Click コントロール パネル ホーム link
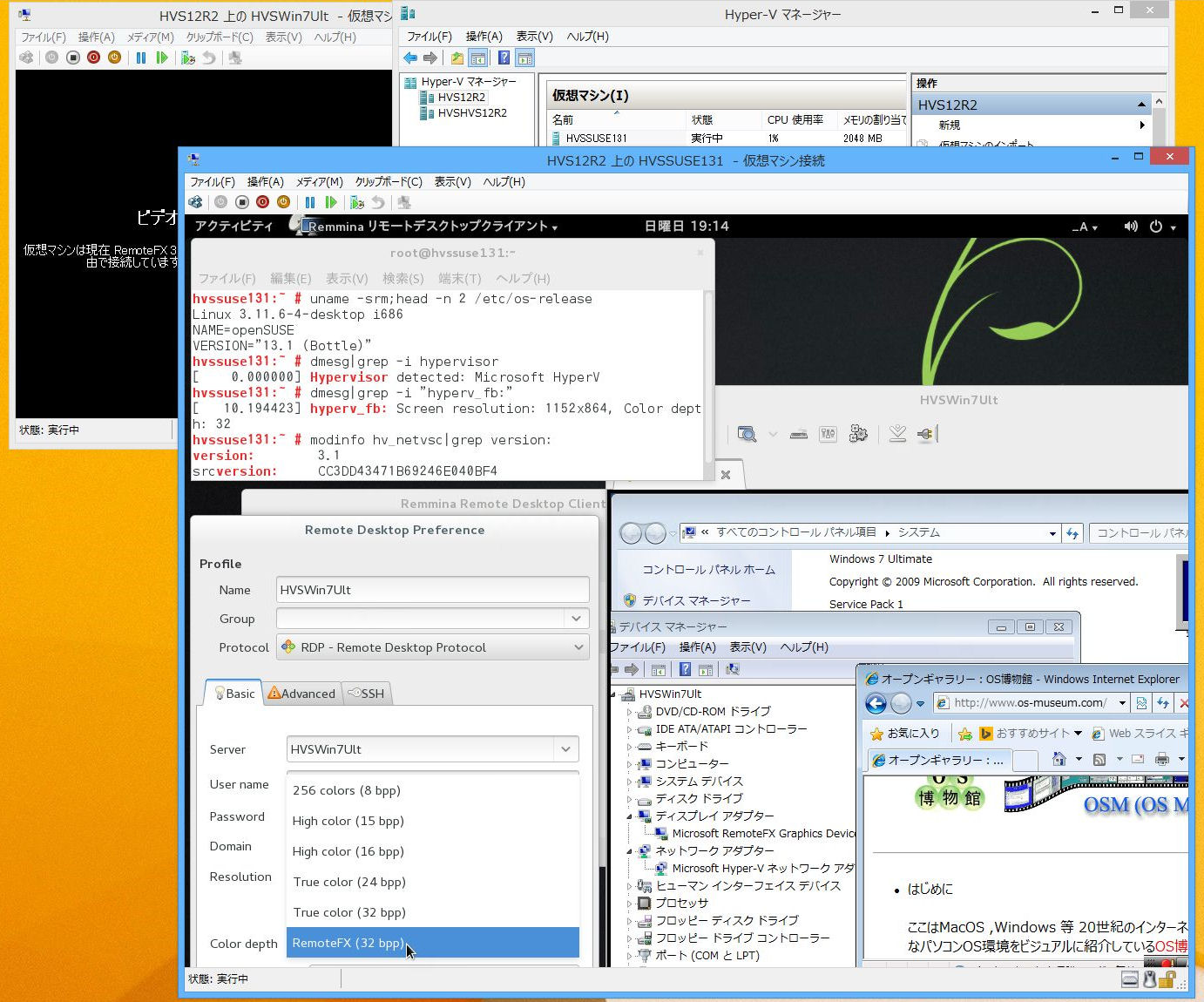The height and width of the screenshot is (1002, 1204). point(708,570)
